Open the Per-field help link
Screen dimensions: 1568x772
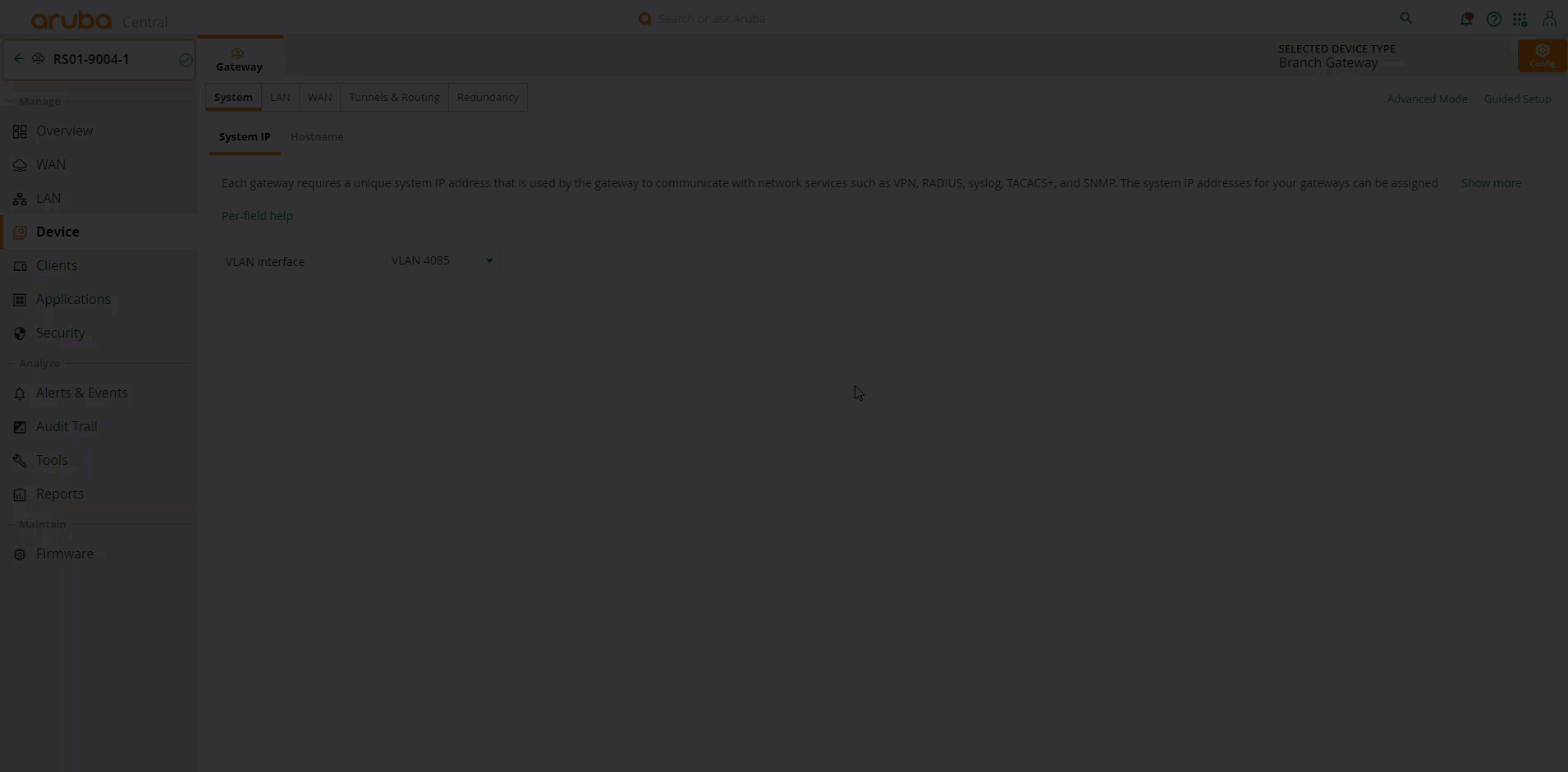click(257, 216)
